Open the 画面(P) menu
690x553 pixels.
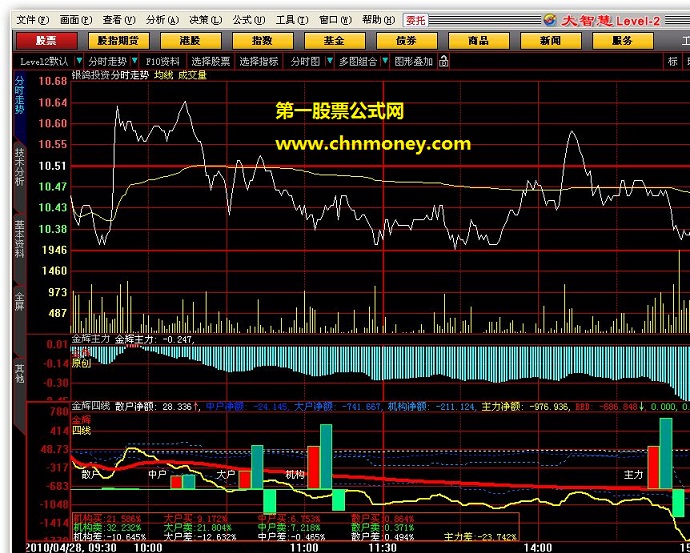[x=76, y=20]
